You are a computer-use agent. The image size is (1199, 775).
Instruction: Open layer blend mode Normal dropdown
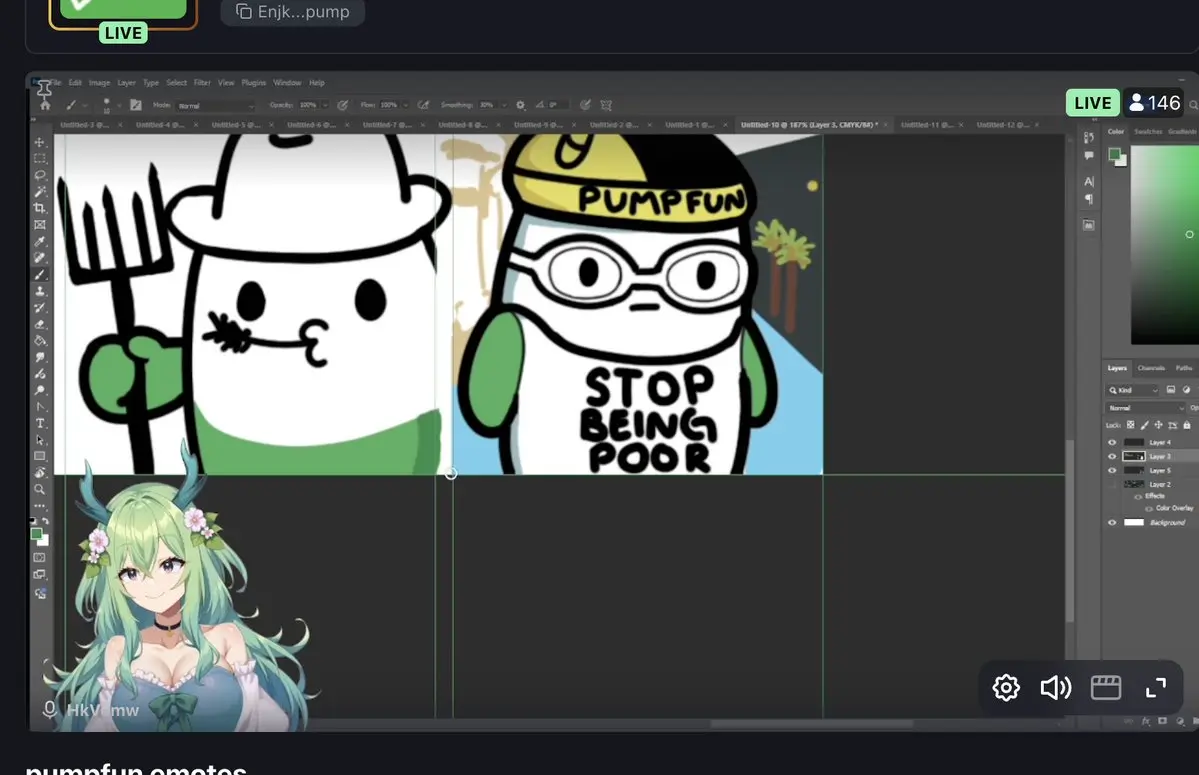pyautogui.click(x=1145, y=408)
